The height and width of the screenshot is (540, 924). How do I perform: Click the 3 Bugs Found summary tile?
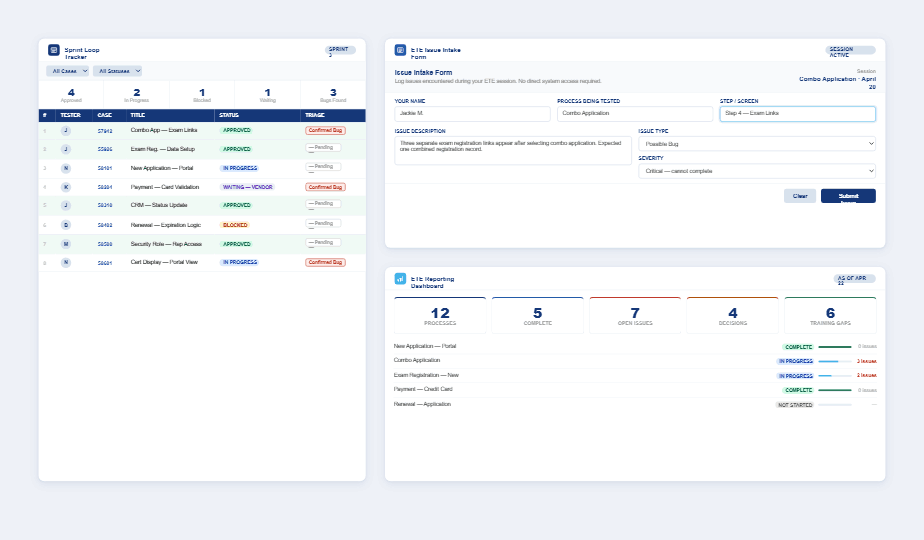tap(333, 95)
